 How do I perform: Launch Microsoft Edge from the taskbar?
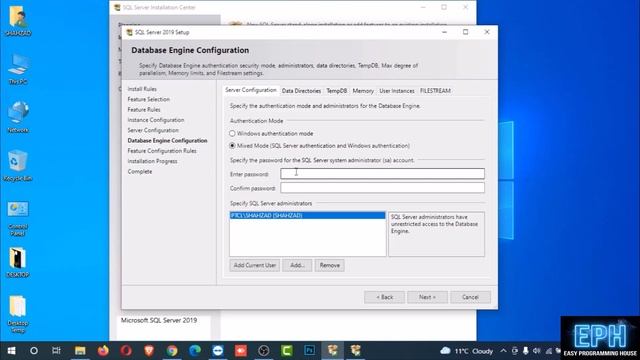(195, 351)
